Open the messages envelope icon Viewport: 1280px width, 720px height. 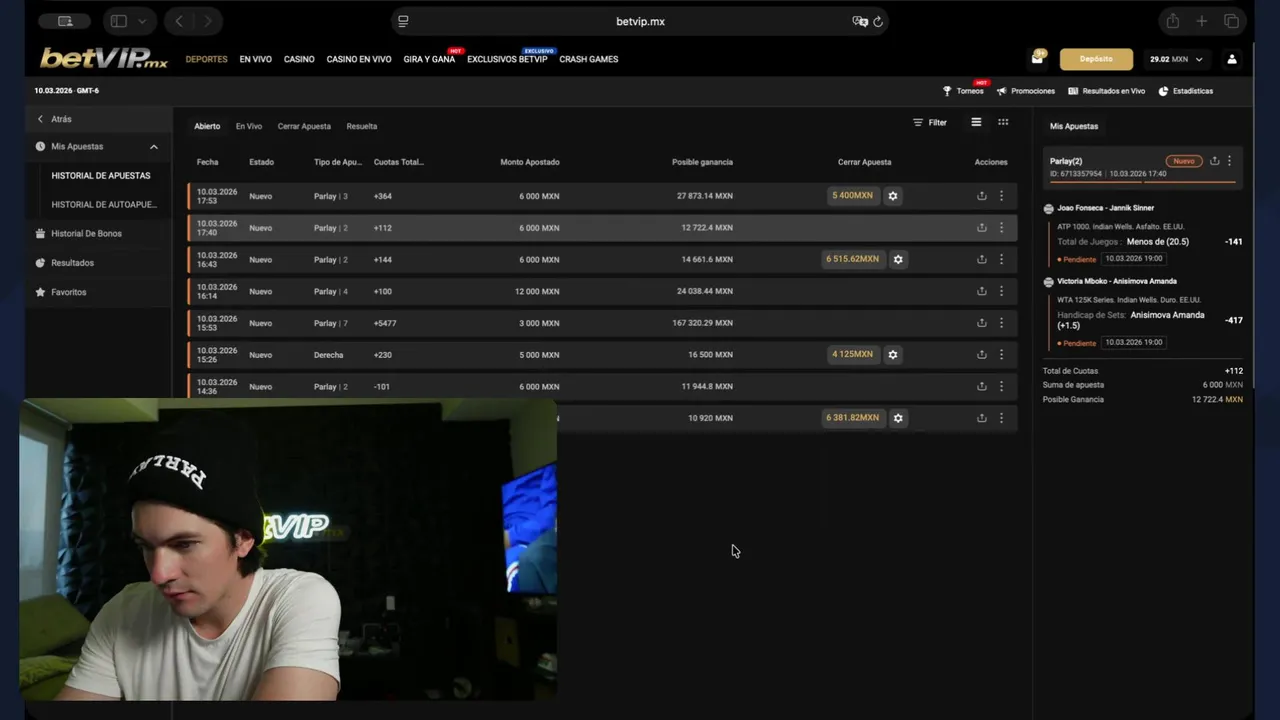[x=1038, y=59]
